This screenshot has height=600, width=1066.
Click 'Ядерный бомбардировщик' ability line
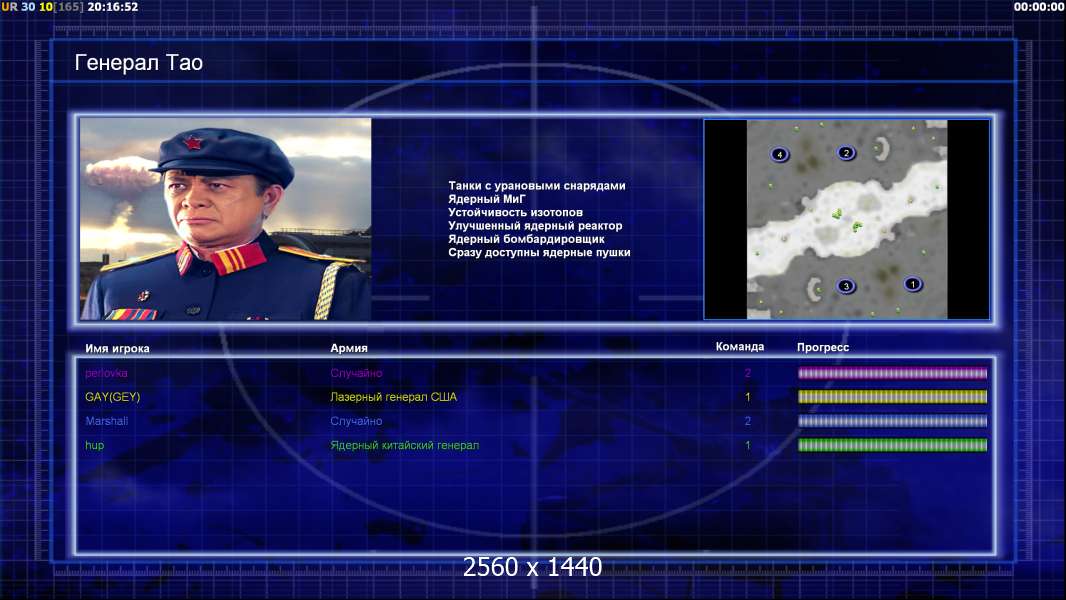click(x=526, y=239)
